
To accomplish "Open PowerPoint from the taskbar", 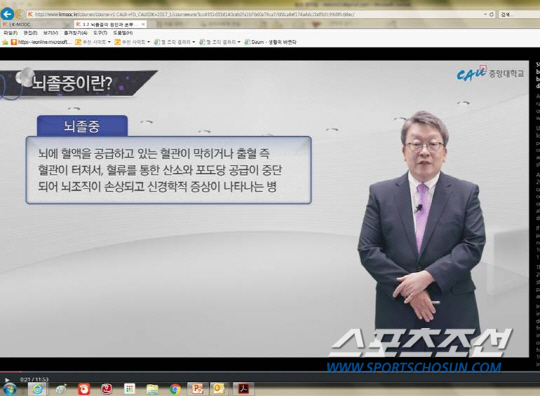I will (198, 389).
